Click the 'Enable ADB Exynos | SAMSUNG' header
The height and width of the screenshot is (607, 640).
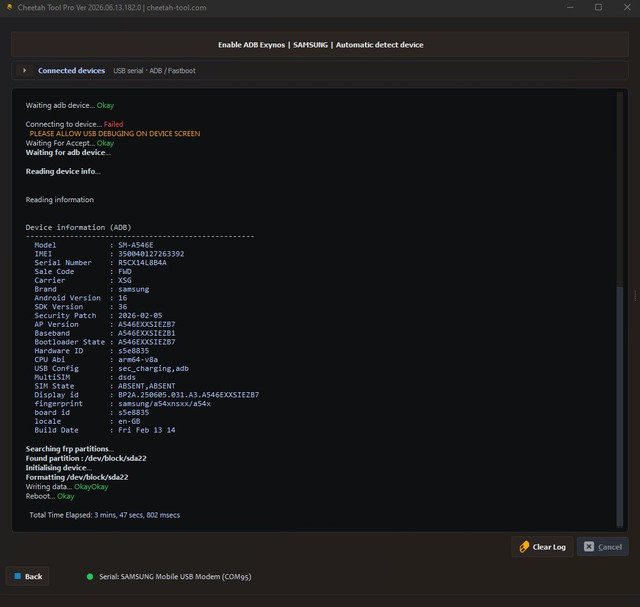[x=320, y=45]
